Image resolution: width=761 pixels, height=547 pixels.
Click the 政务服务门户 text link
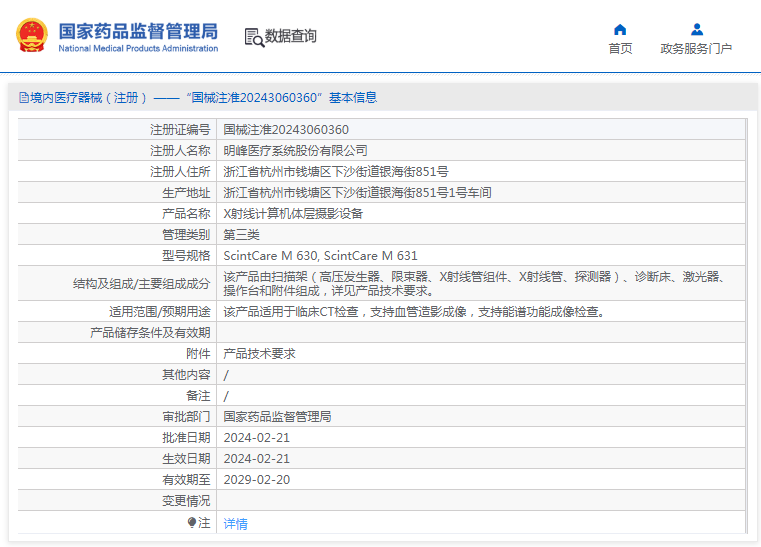(x=696, y=49)
